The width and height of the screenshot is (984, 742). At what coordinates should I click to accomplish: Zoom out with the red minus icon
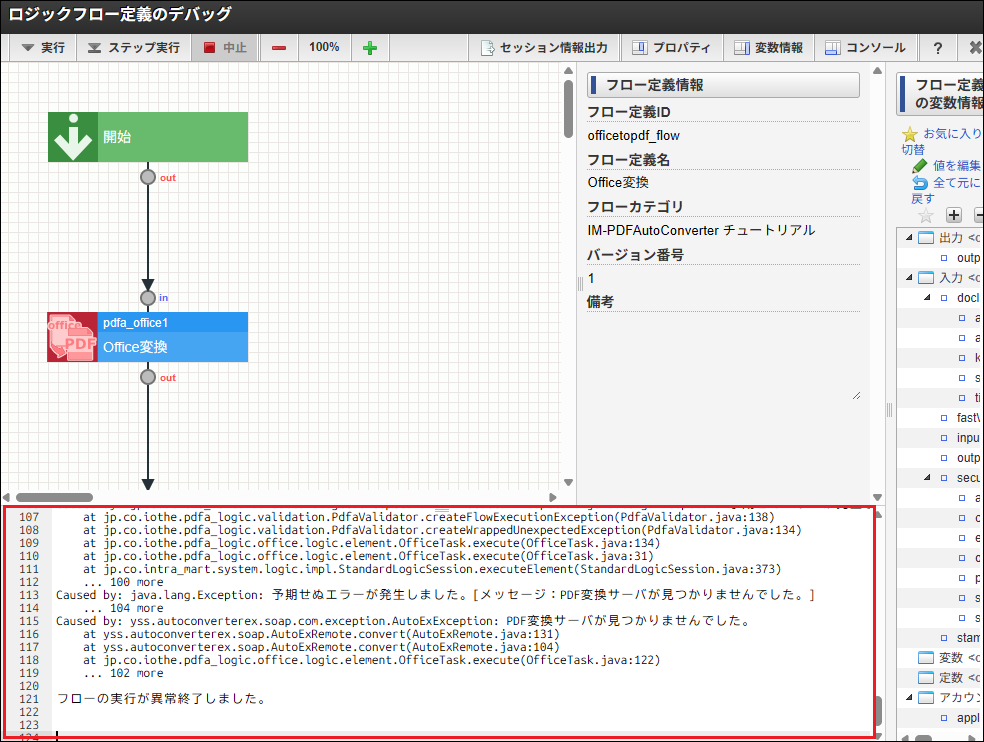coord(279,48)
